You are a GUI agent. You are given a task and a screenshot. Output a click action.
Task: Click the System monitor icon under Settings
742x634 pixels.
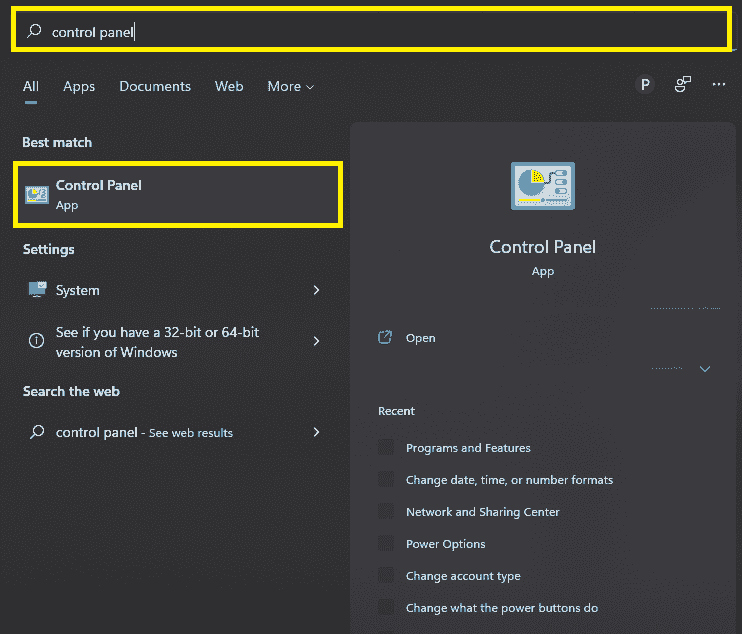click(37, 290)
